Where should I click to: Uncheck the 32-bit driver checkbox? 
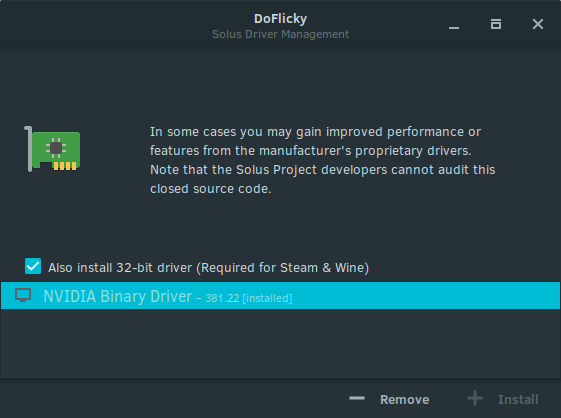[33, 266]
